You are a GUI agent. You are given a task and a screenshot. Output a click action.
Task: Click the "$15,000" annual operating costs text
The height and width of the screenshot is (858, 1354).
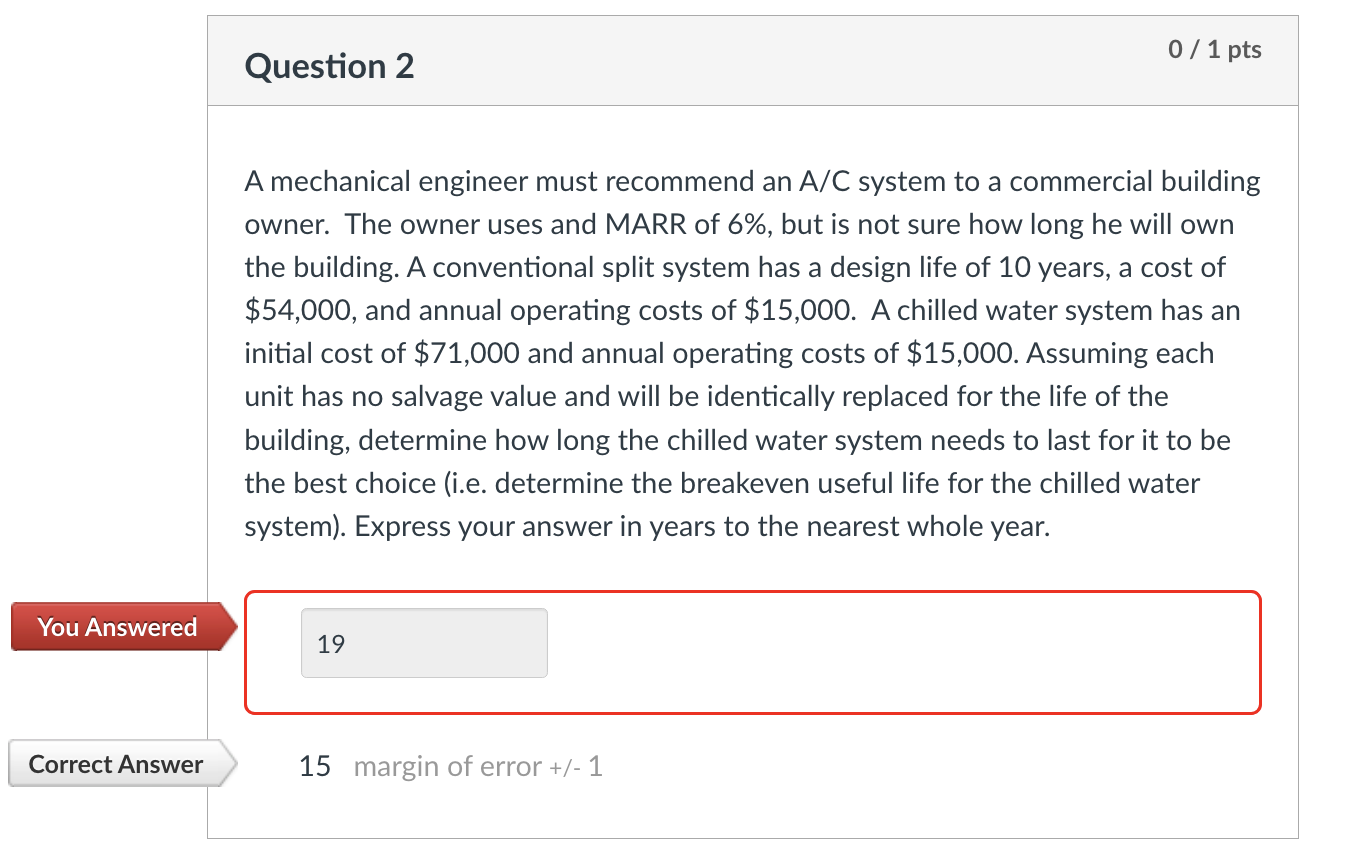tap(790, 310)
